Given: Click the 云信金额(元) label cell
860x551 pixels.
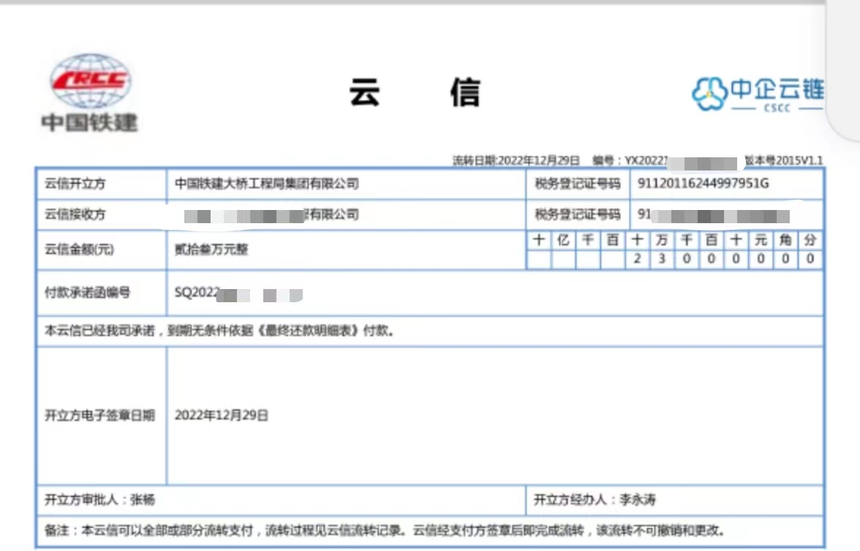Looking at the screenshot, I should pos(101,249).
